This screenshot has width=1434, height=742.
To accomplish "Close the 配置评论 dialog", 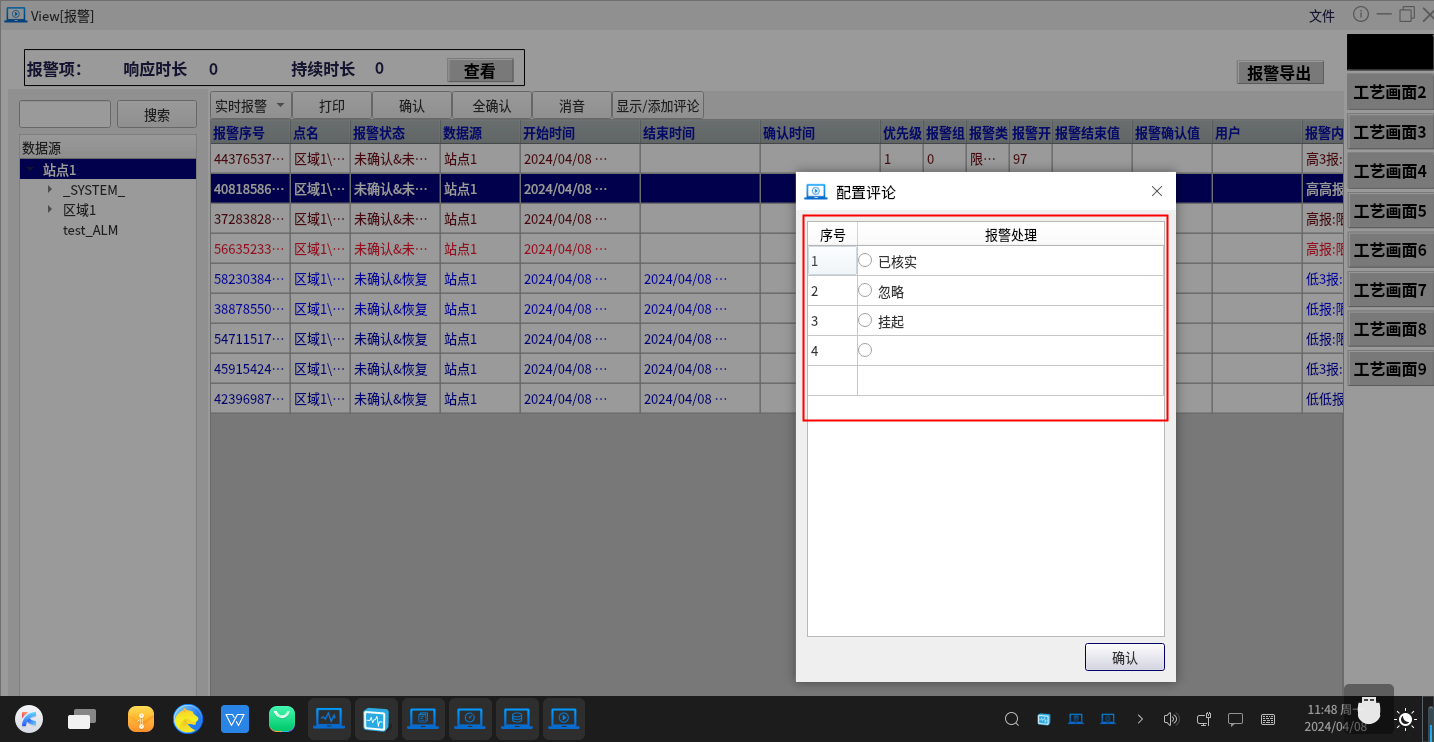I will pos(1157,191).
